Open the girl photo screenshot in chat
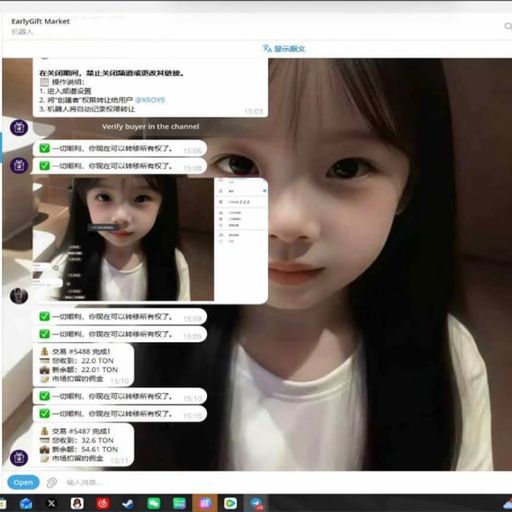The width and height of the screenshot is (512, 512). coord(150,239)
